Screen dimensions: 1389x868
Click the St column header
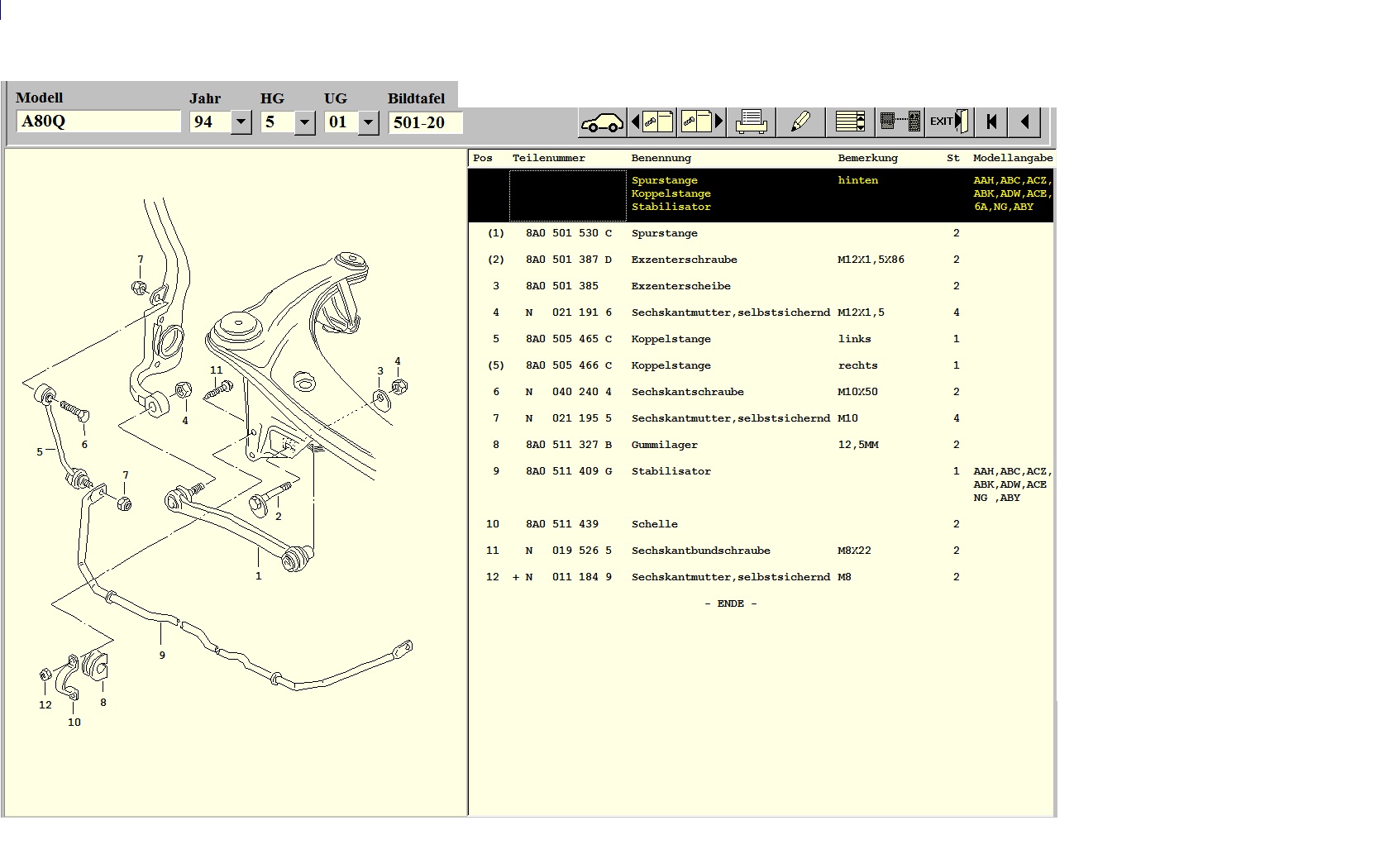pyautogui.click(x=953, y=158)
